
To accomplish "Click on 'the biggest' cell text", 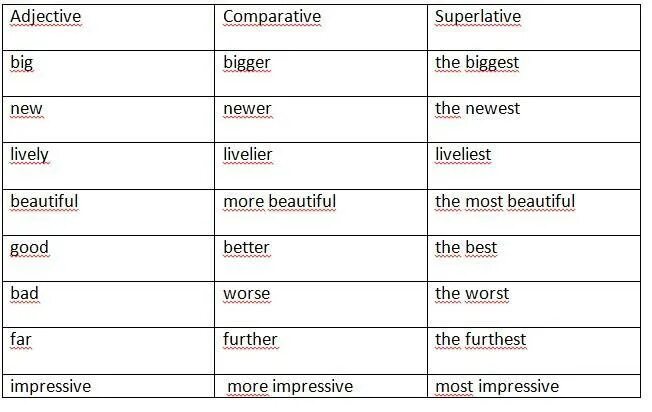I will [x=477, y=63].
